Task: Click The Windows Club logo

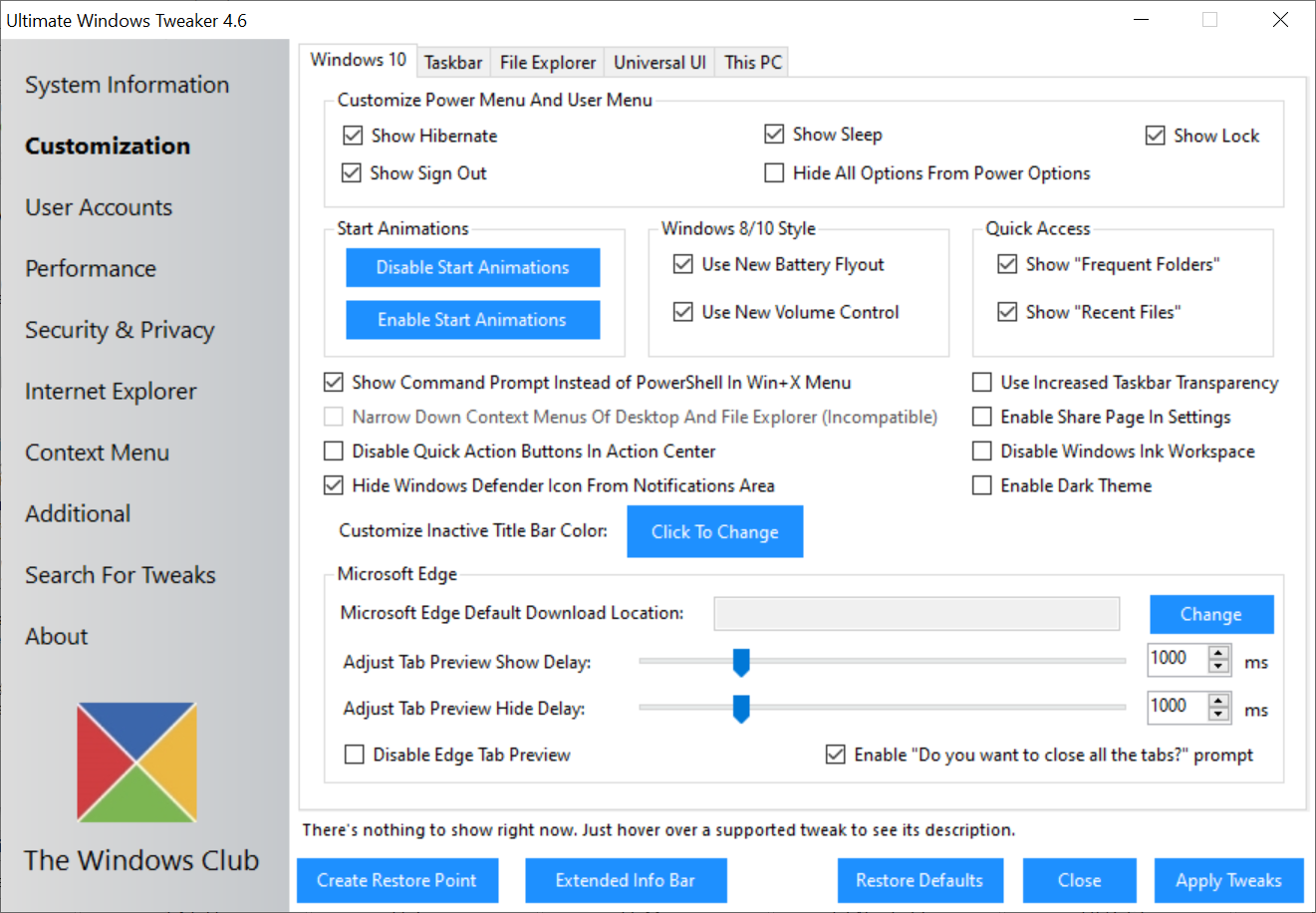Action: point(137,762)
